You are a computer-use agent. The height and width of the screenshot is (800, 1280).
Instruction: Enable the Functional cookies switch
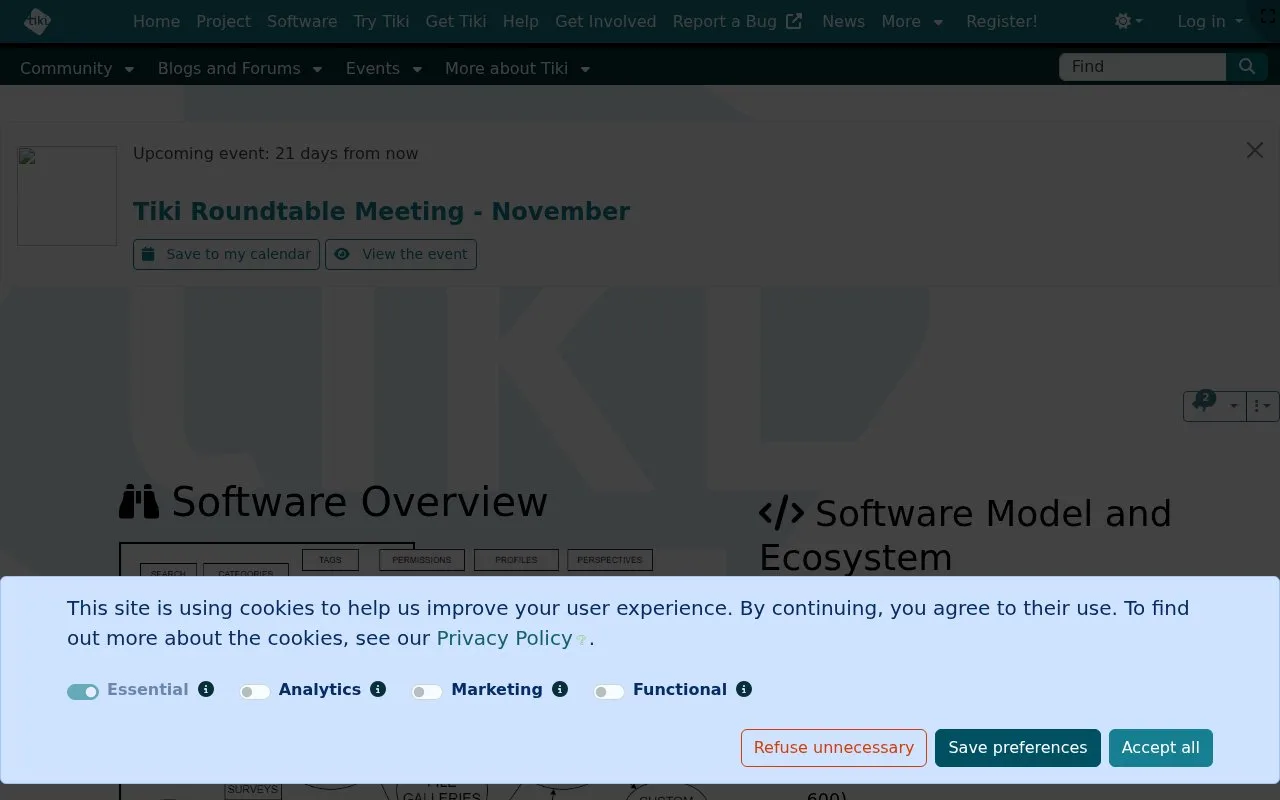point(609,691)
